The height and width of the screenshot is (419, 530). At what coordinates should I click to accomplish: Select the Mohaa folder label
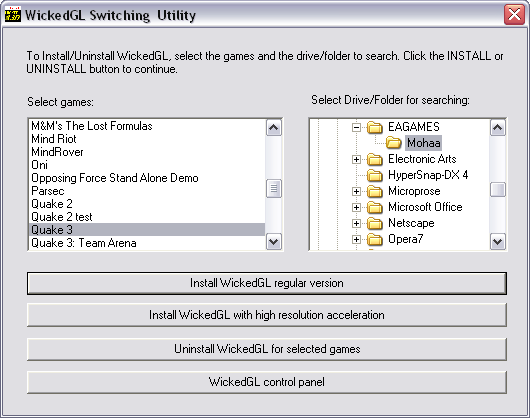coord(424,143)
